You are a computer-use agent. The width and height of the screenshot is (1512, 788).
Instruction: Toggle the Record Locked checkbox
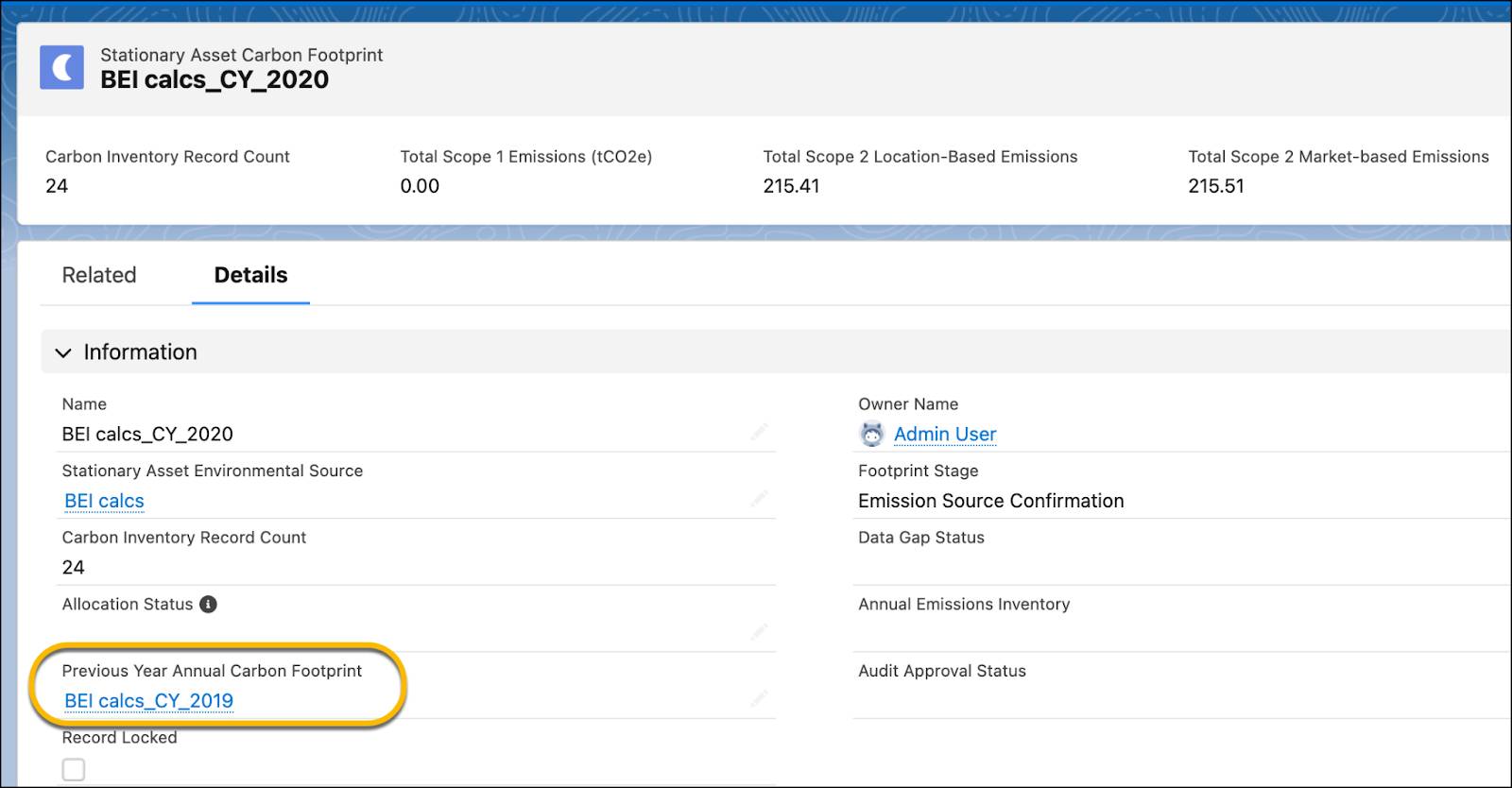tap(74, 770)
